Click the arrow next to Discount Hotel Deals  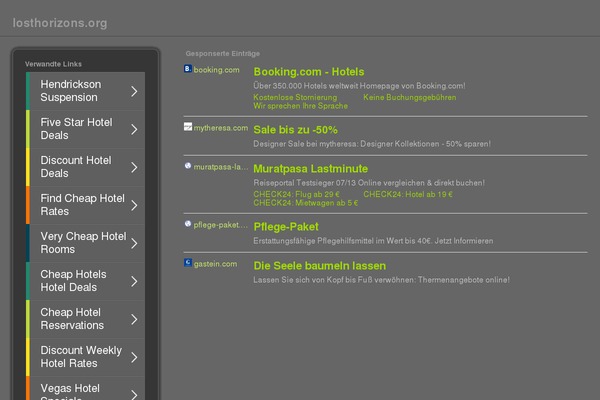coord(134,167)
